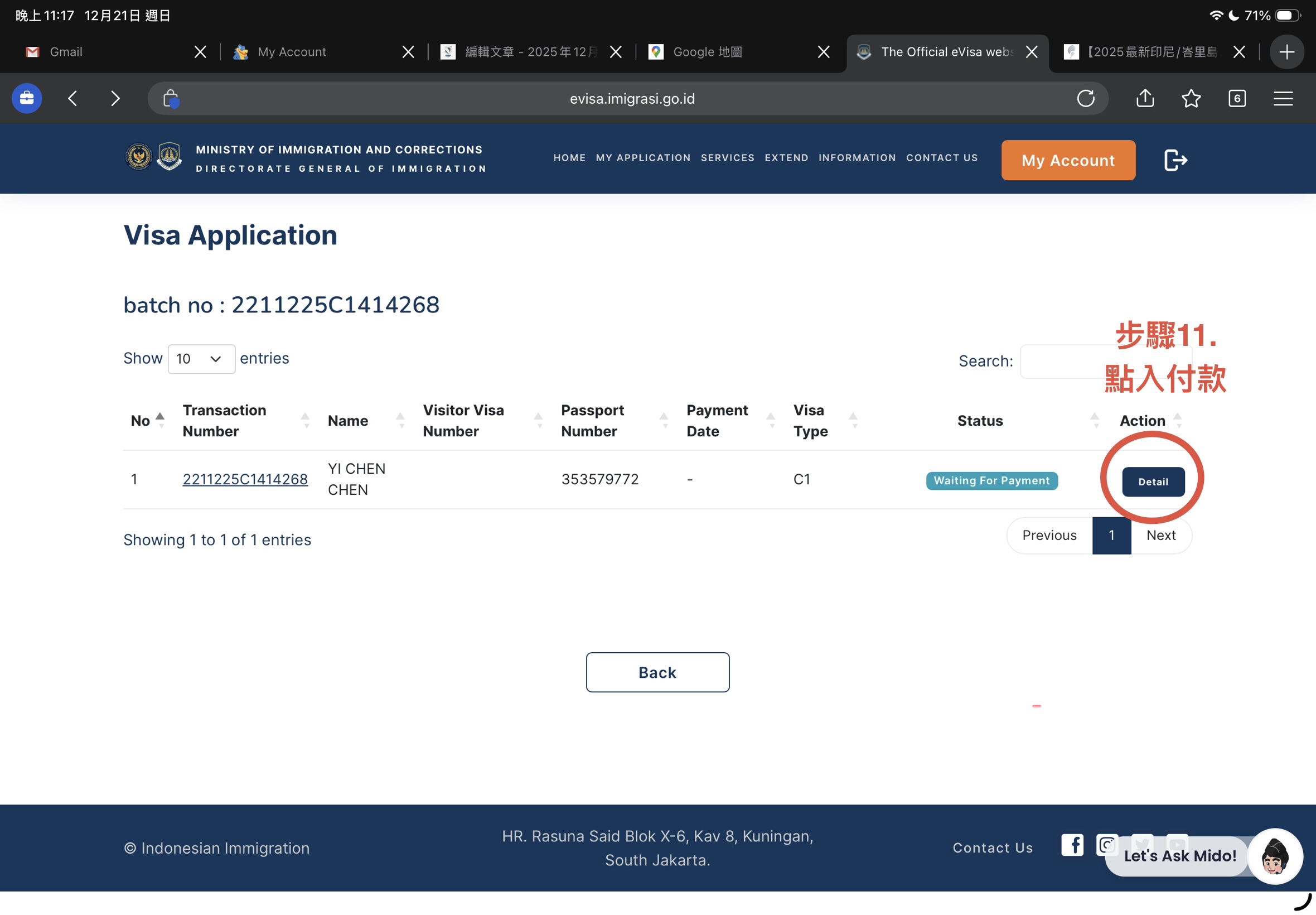This screenshot has height=915, width=1316.
Task: Expand the Show entries dropdown
Action: tap(201, 359)
